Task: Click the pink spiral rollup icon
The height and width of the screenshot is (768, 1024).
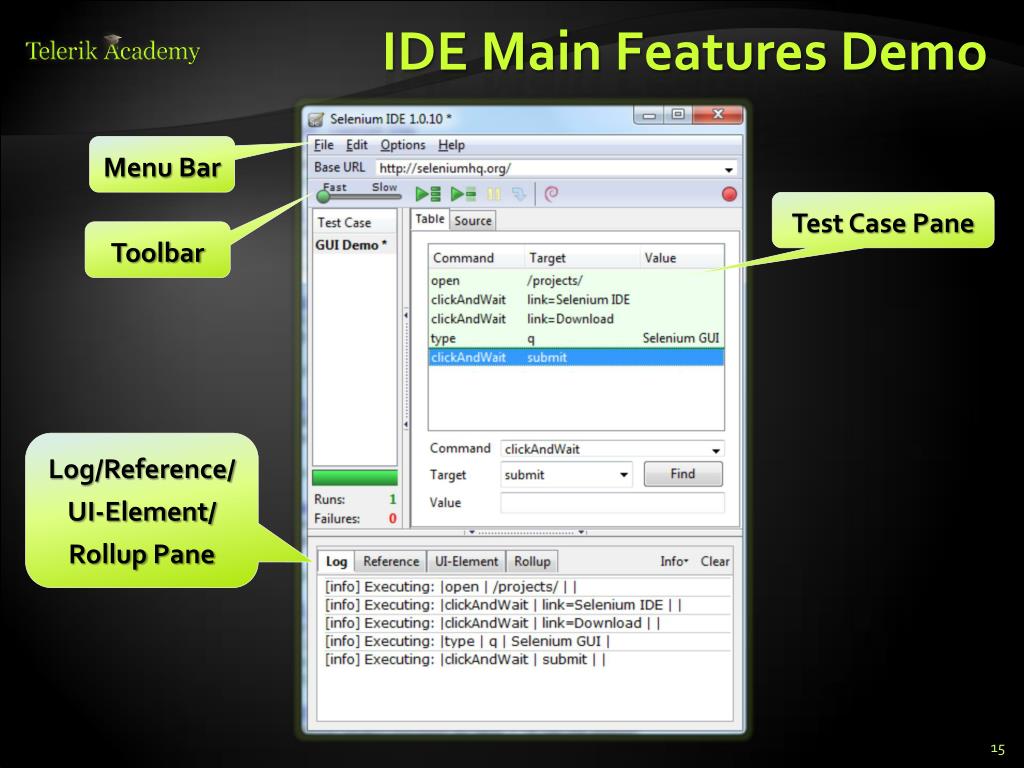Action: (x=551, y=194)
